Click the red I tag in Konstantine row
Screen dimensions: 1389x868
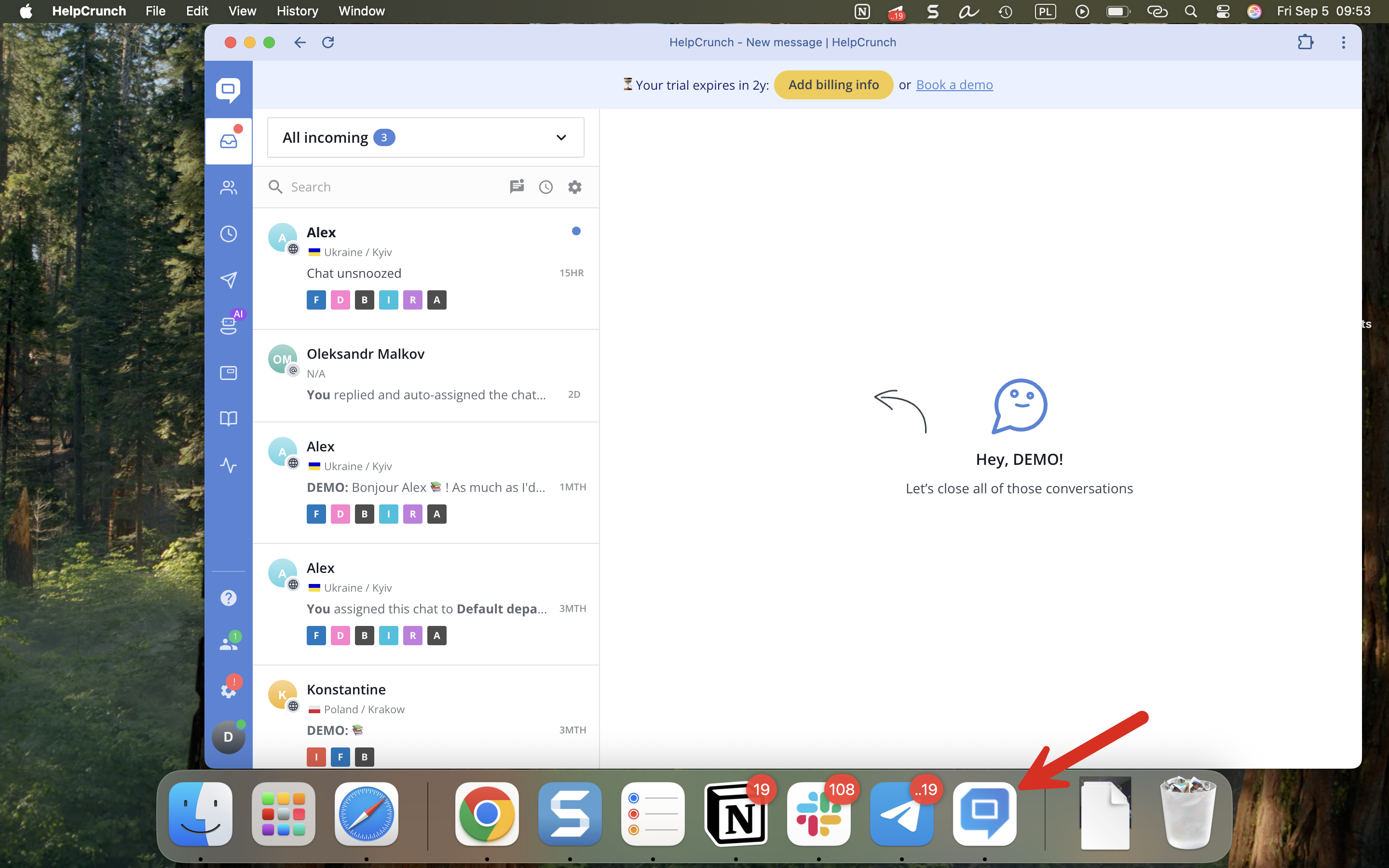tap(316, 757)
